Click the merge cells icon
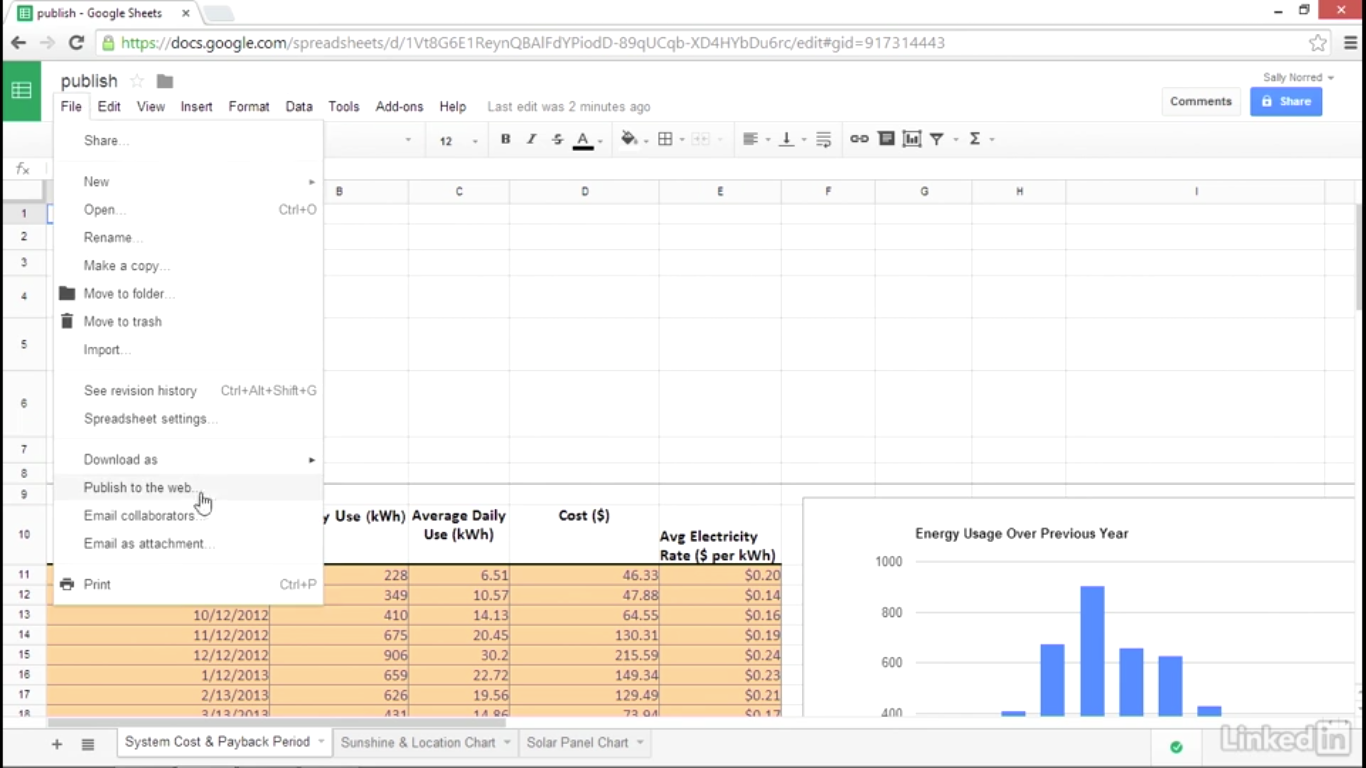Viewport: 1366px width, 768px height. click(701, 139)
